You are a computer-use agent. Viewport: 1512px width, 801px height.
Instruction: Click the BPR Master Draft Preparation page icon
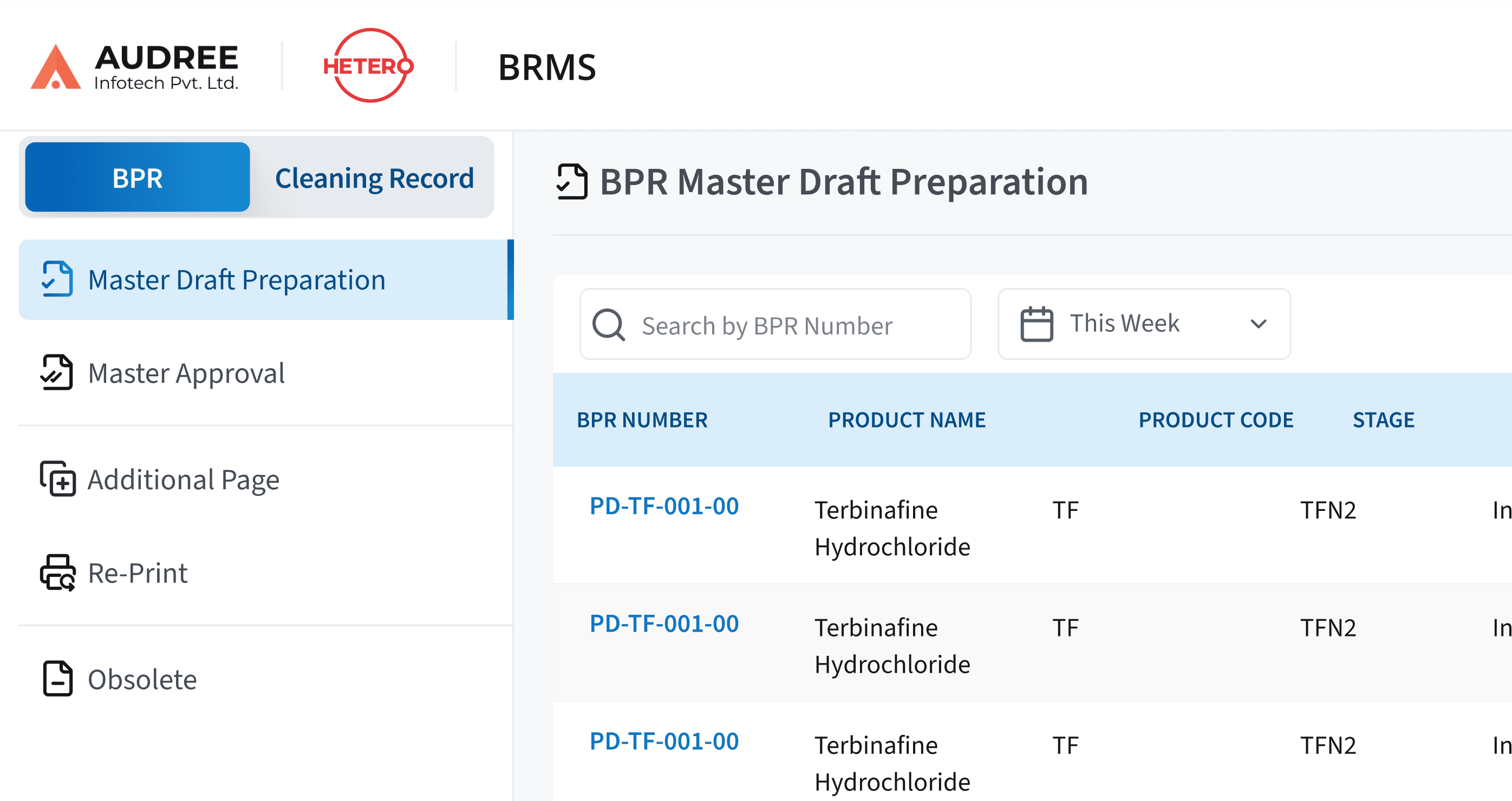click(x=572, y=182)
